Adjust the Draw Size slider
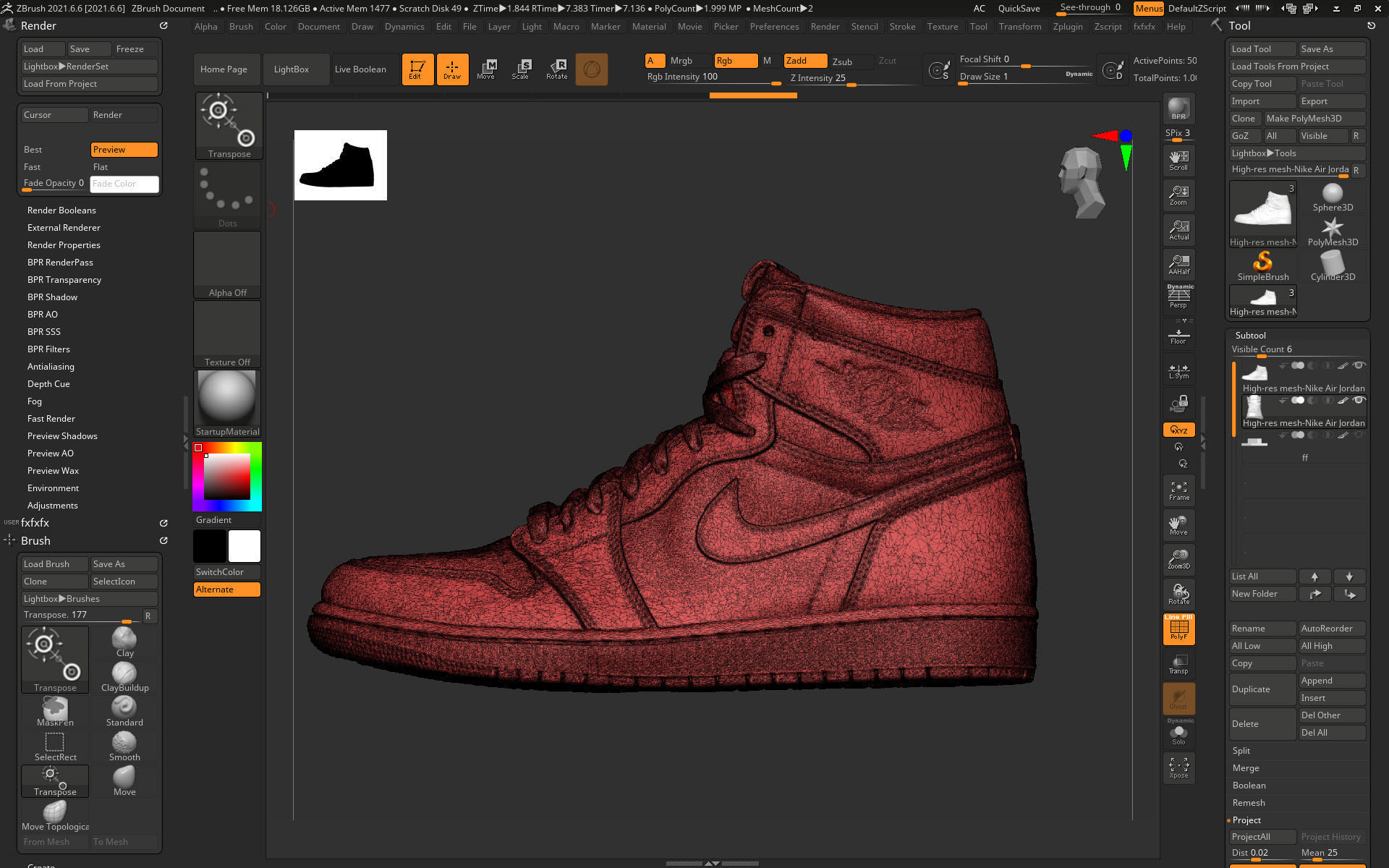1389x868 pixels. click(x=1026, y=77)
